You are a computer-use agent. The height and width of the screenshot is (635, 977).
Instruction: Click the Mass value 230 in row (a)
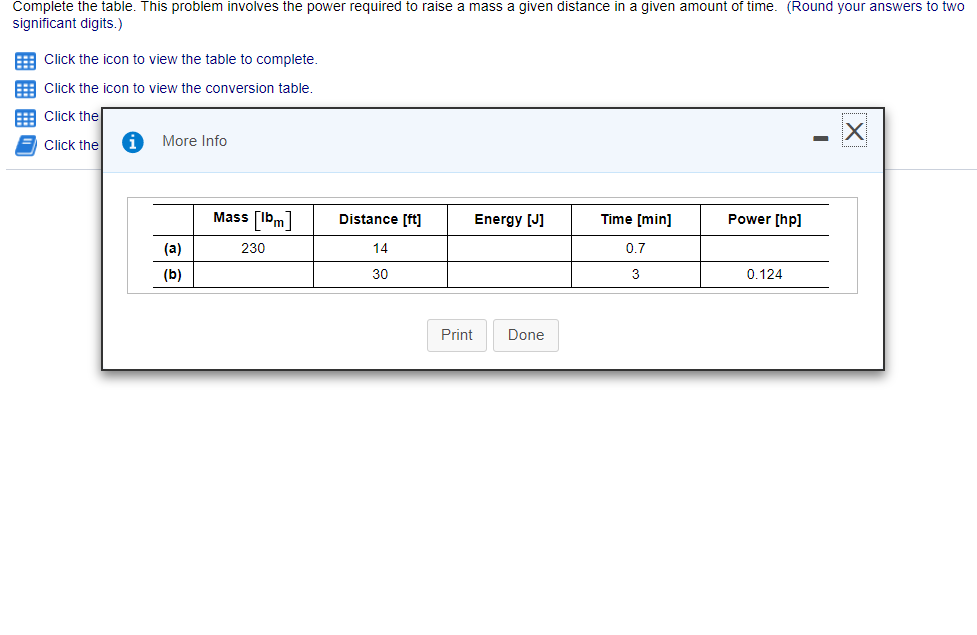tap(252, 248)
